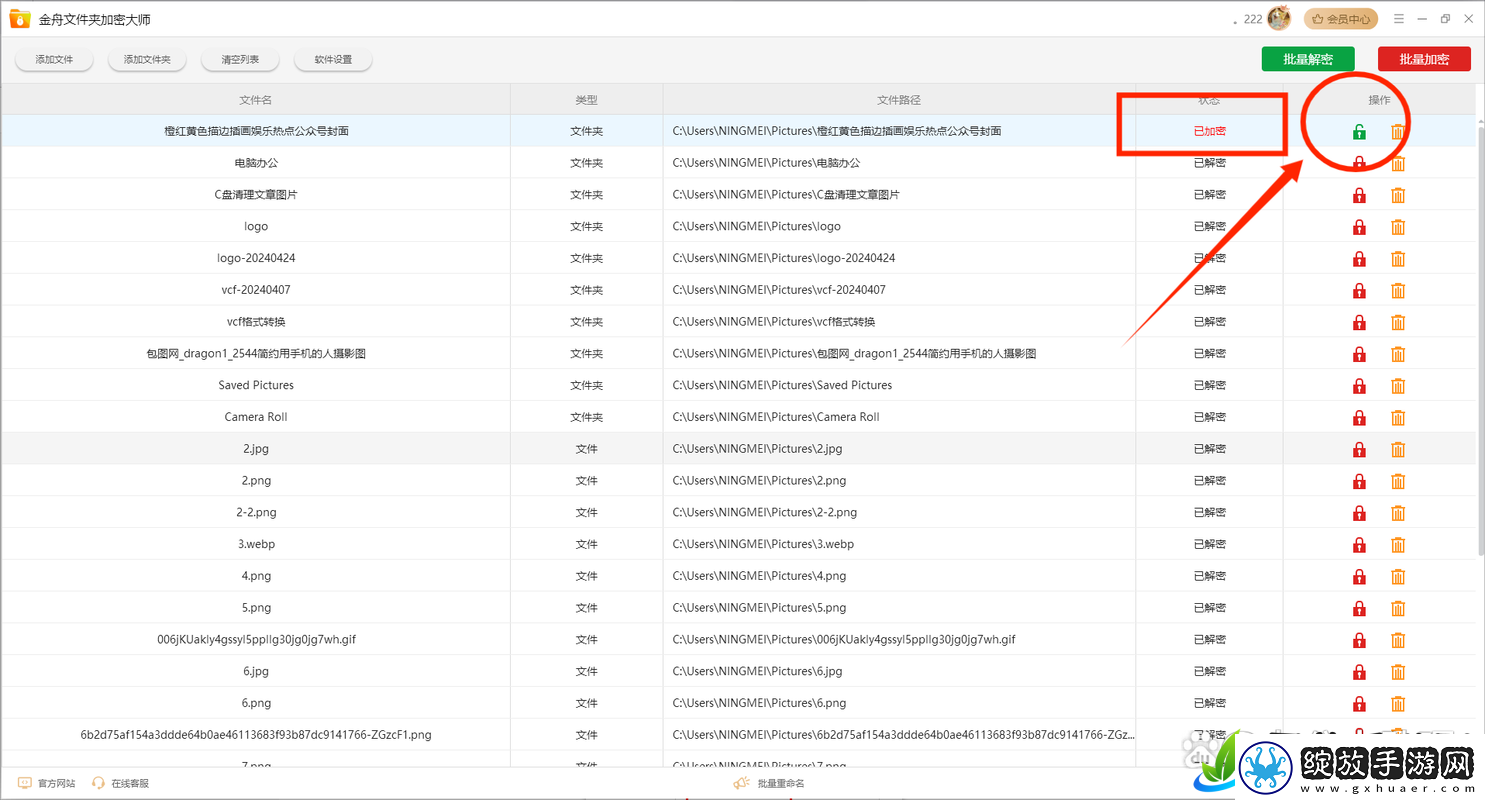Remove Camera Roll via its trash icon
The image size is (1485, 800).
pyautogui.click(x=1398, y=418)
